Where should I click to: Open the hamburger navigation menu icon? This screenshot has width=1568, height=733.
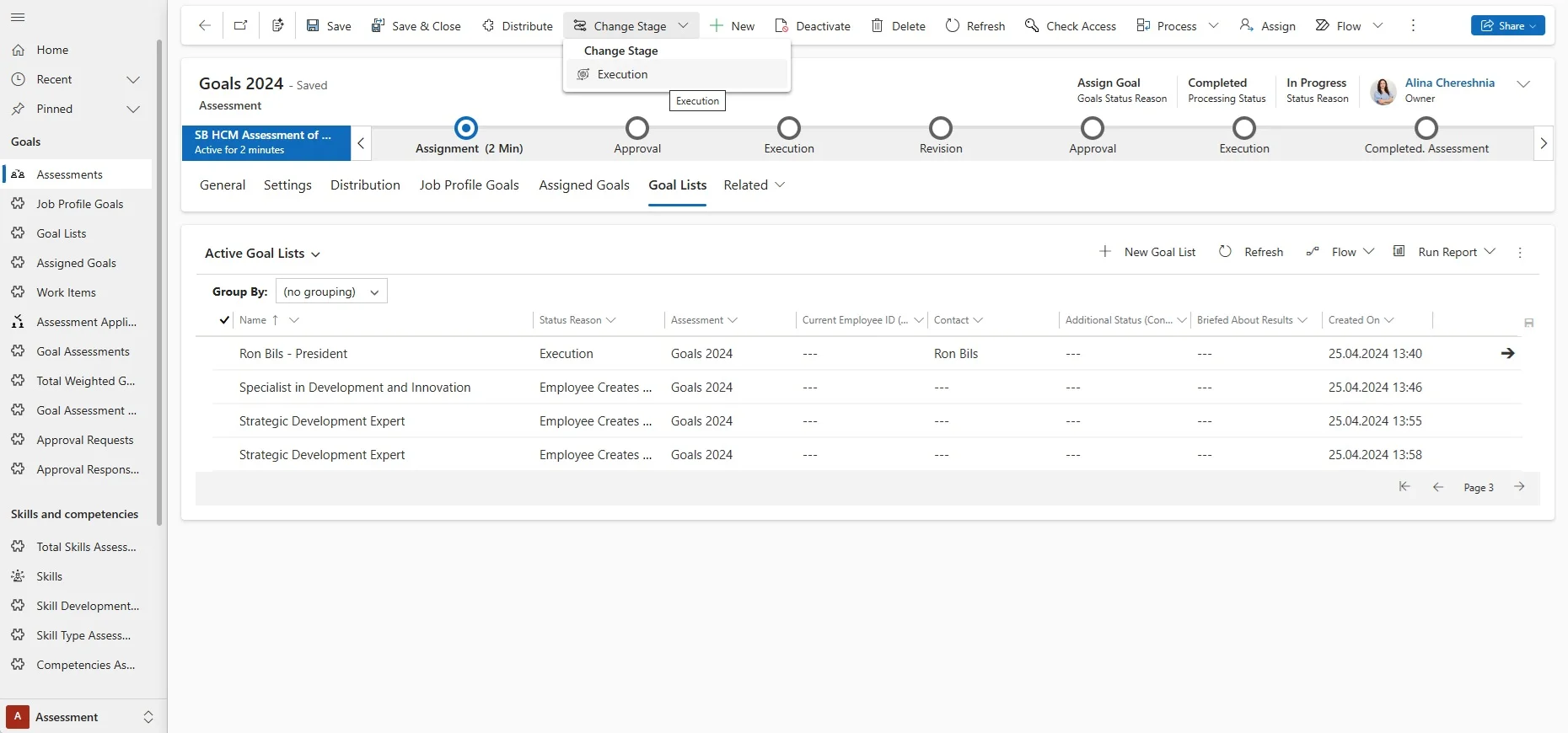[18, 18]
